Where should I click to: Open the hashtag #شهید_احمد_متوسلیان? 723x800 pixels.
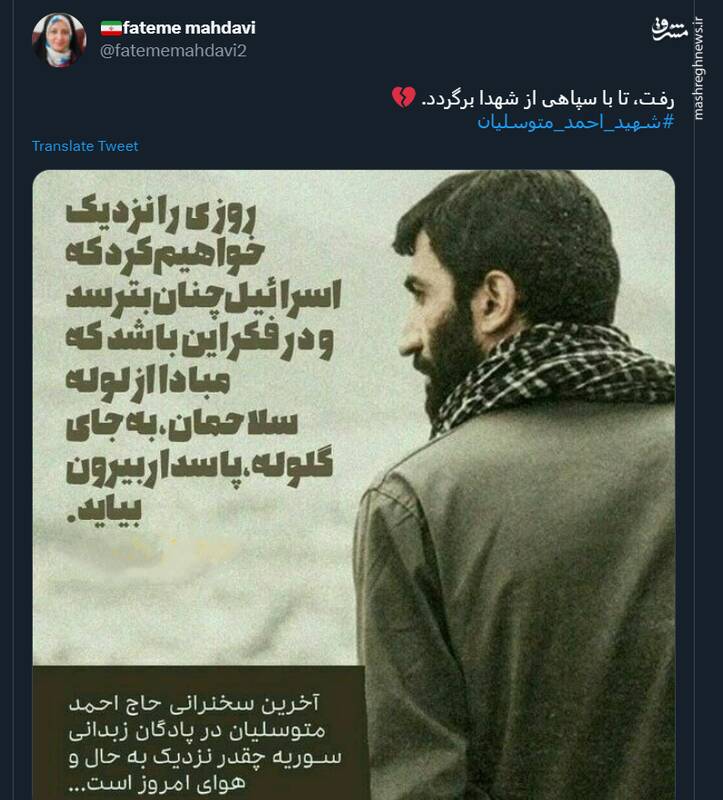[576, 122]
